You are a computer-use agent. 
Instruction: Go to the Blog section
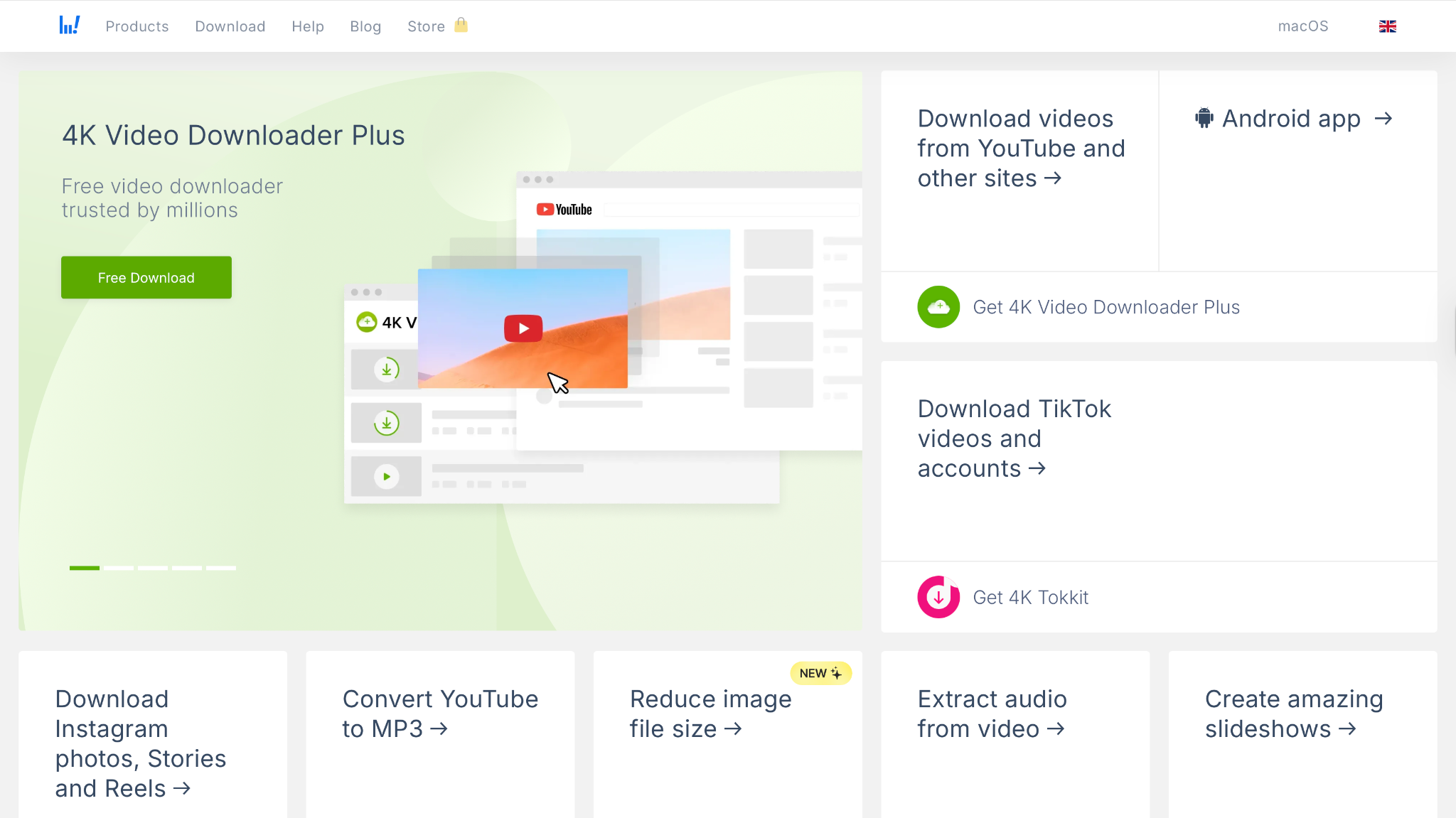(x=365, y=26)
